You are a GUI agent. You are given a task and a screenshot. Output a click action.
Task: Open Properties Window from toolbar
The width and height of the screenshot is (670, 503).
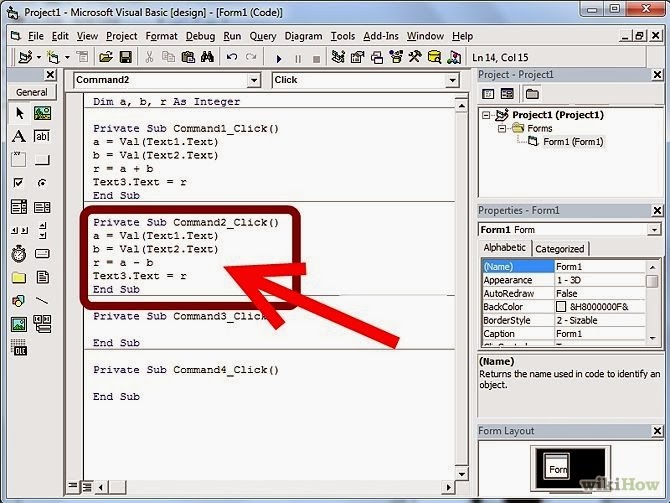click(x=357, y=57)
